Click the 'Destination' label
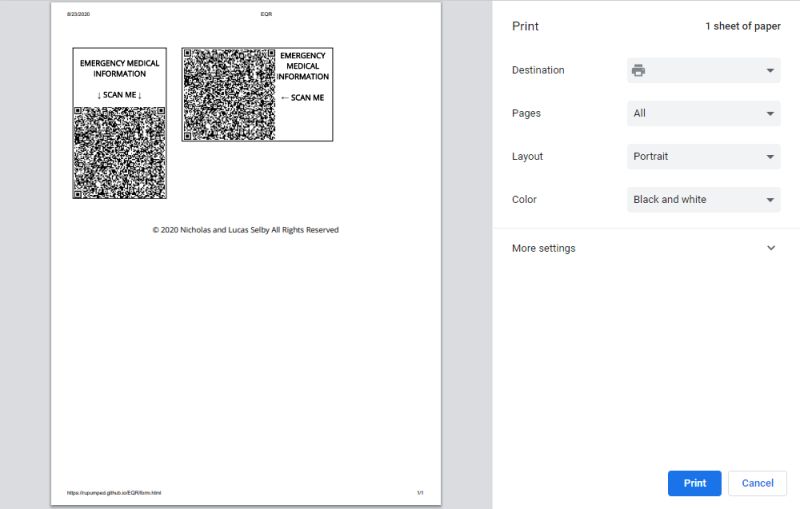Screen dimensions: 800x509 (538, 70)
